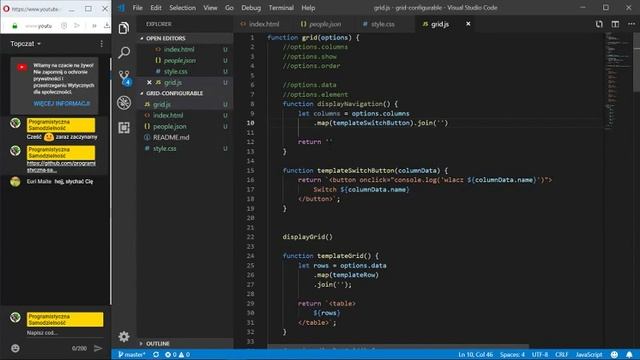Click the Synchronize Changes icon in status bar
This screenshot has width=640, height=360.
coord(156,355)
